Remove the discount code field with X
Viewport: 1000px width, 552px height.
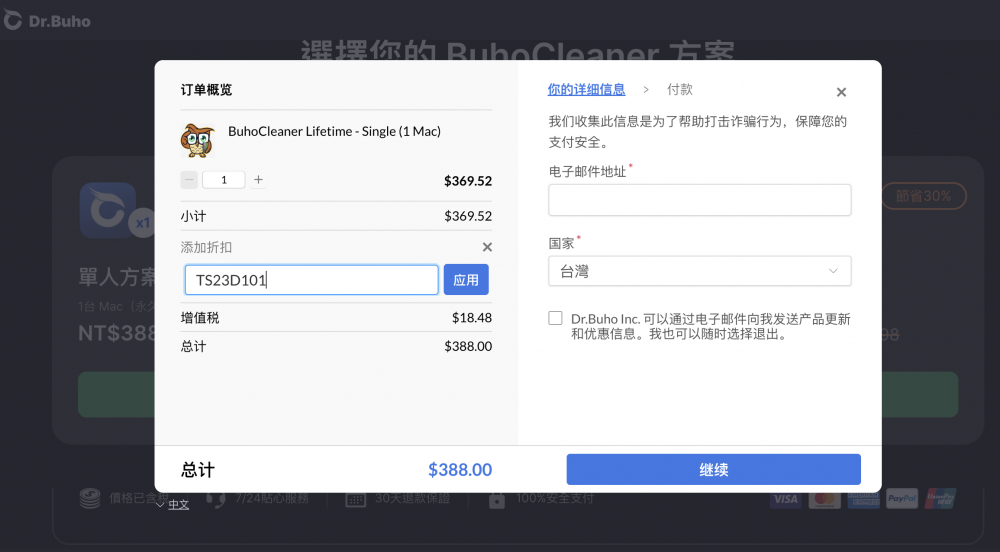[487, 247]
